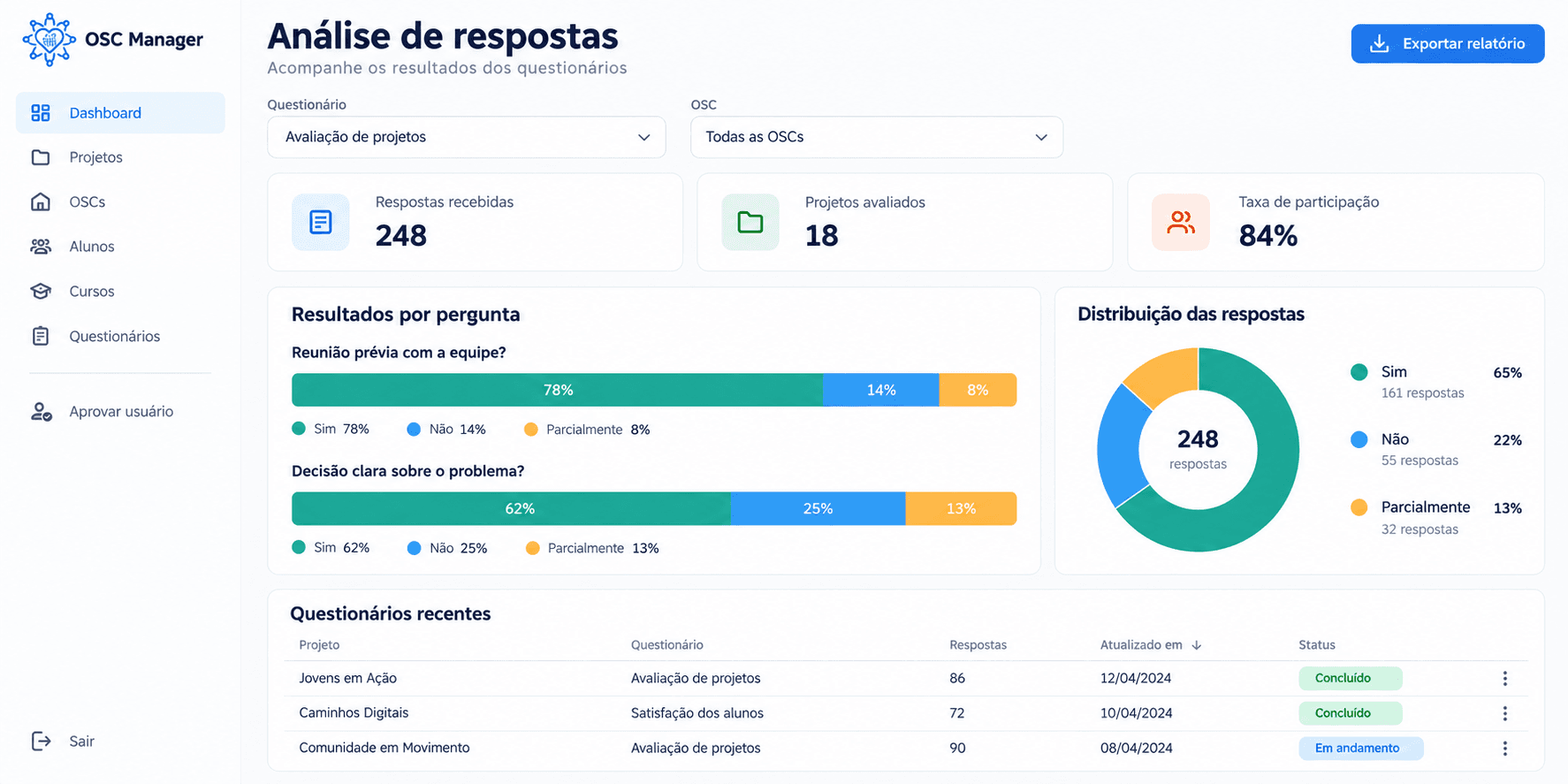Screen dimensions: 1568x784
Task: Click the Alunos people icon in sidebar
Action: click(x=41, y=247)
